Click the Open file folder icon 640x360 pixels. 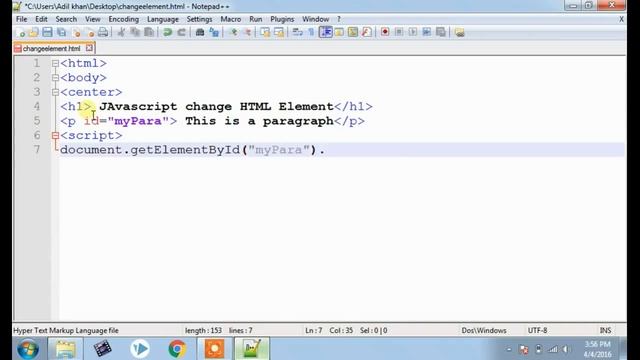34,32
